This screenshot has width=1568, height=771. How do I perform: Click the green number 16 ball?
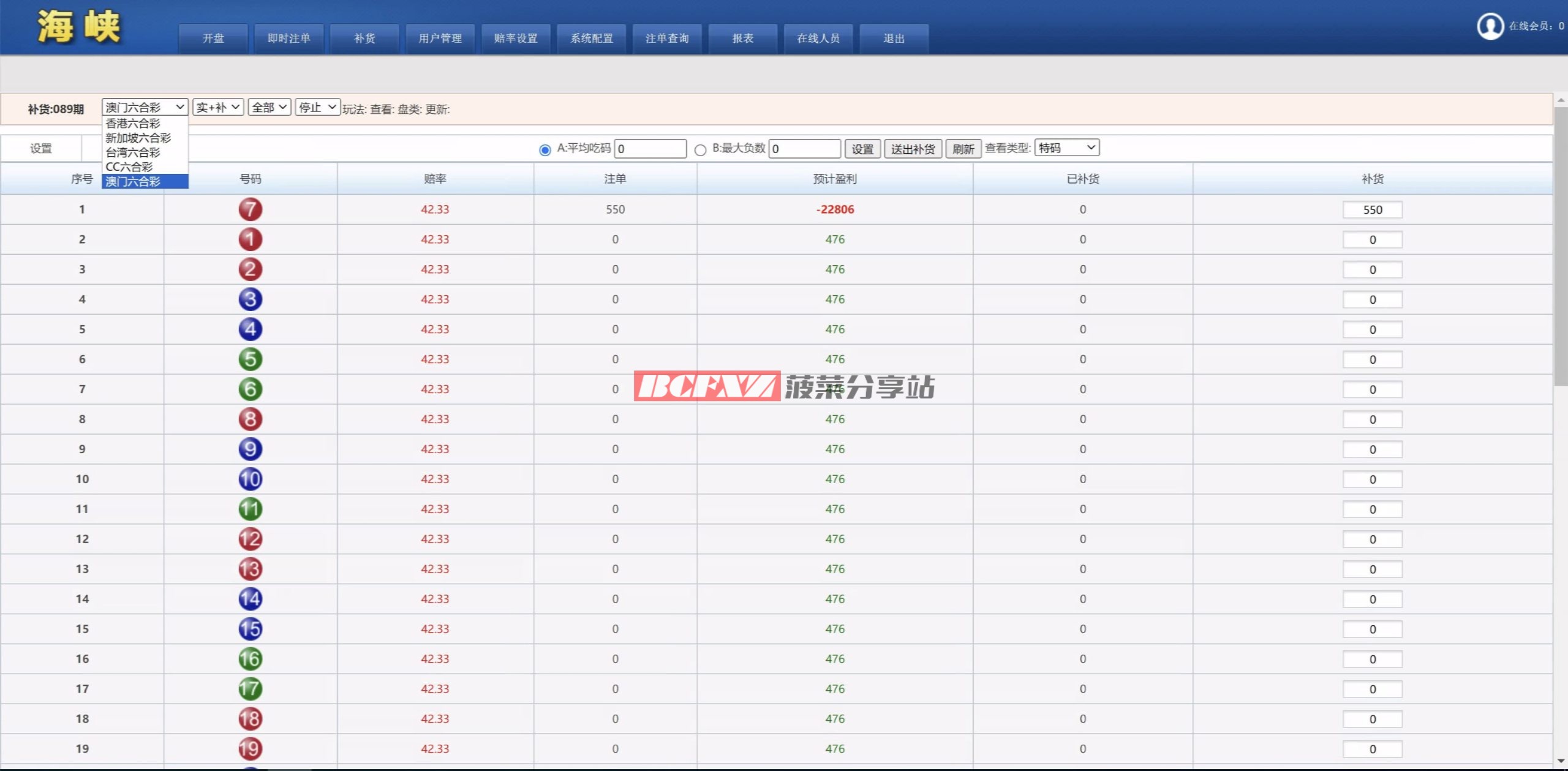point(250,659)
